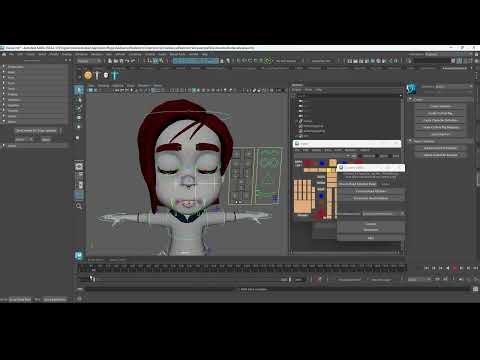Viewport: 480px width, 360px height.
Task: Create a new scene from status line
Action: 110,61
